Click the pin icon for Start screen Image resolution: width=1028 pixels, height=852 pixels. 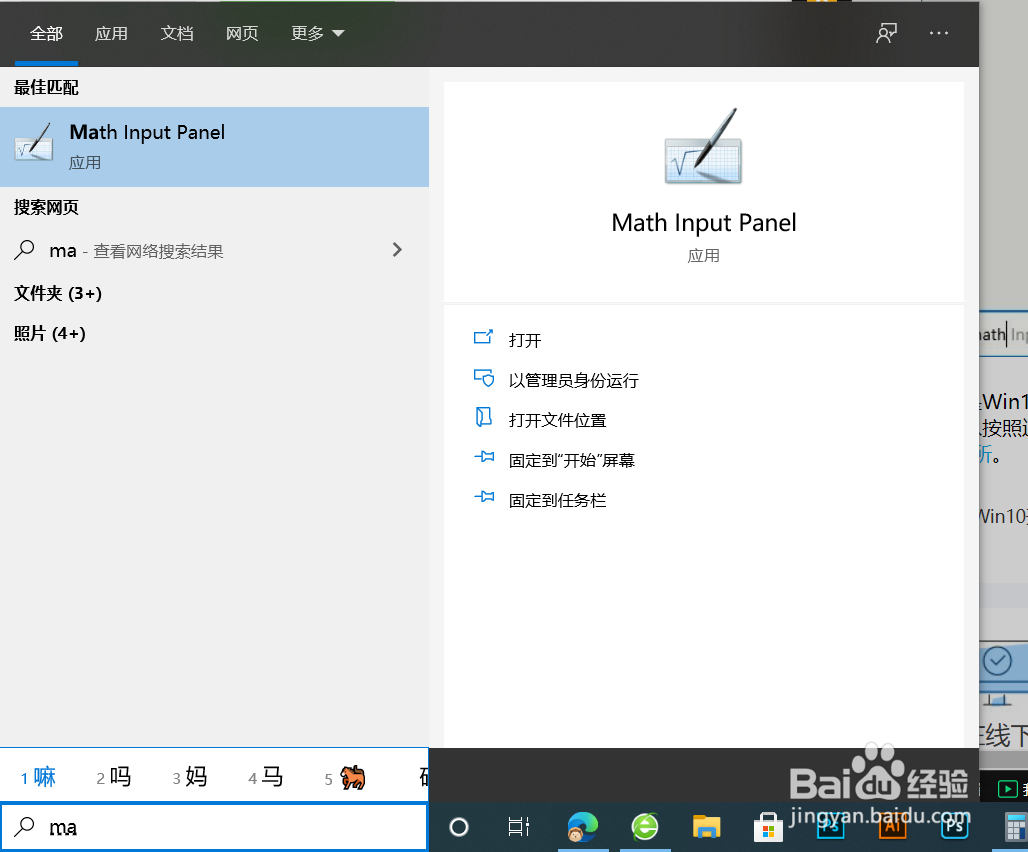(x=484, y=457)
